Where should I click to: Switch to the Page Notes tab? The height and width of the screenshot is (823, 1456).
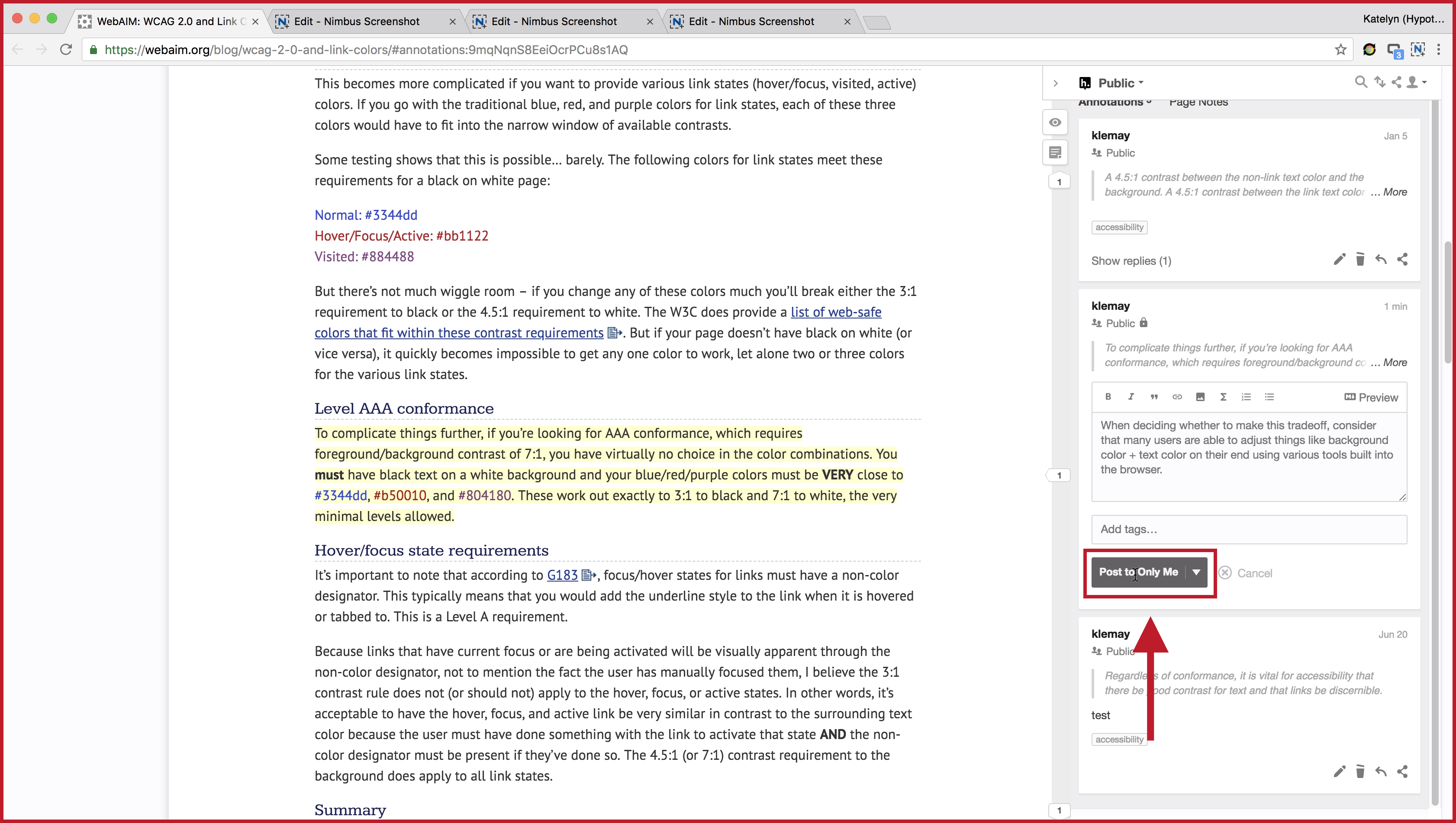(1198, 102)
